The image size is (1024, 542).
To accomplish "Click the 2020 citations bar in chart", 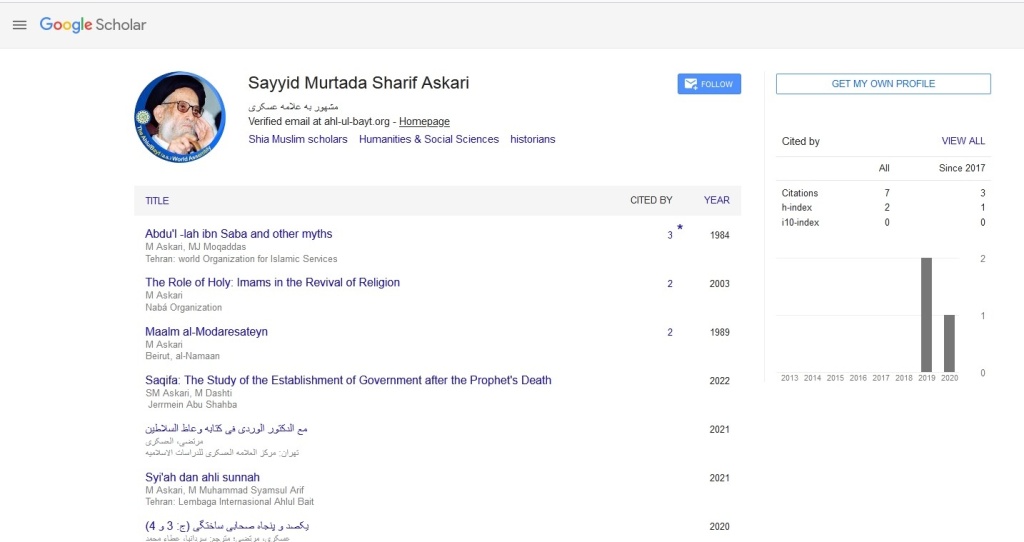I will pyautogui.click(x=949, y=343).
